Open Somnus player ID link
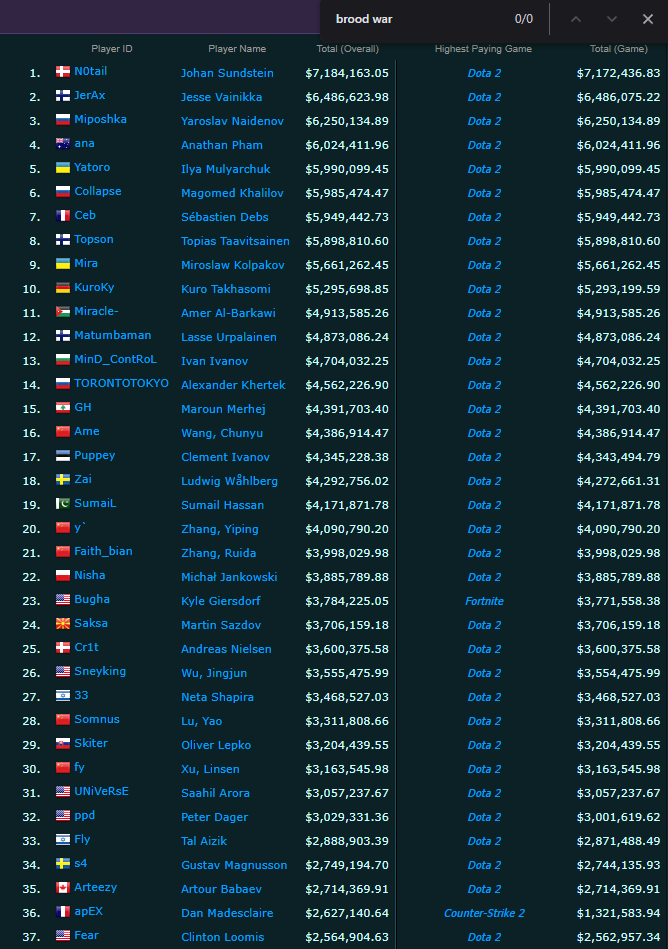The image size is (668, 949). tap(97, 720)
